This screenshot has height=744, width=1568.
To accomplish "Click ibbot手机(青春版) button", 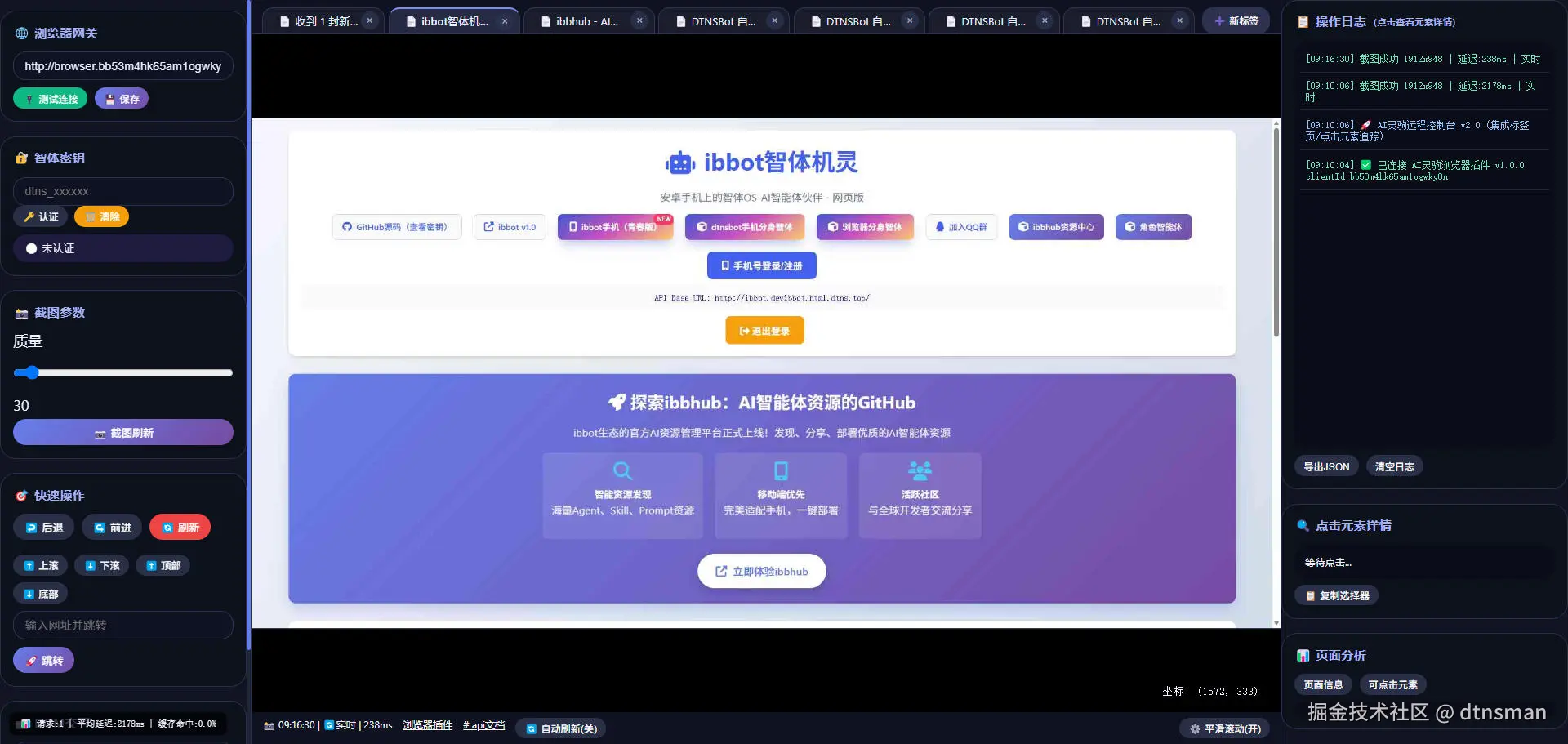I will (x=616, y=227).
